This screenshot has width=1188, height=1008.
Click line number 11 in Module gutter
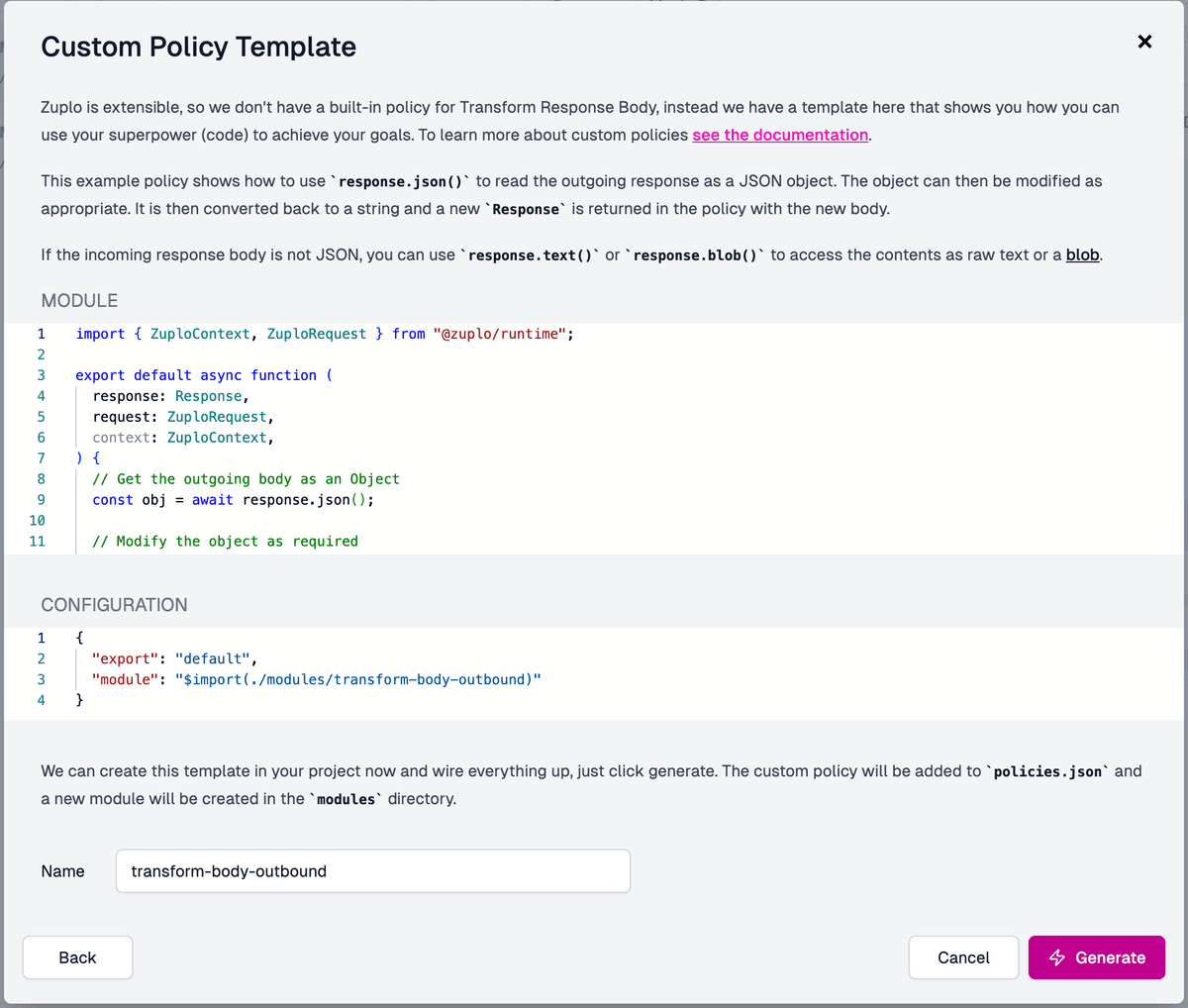(38, 541)
